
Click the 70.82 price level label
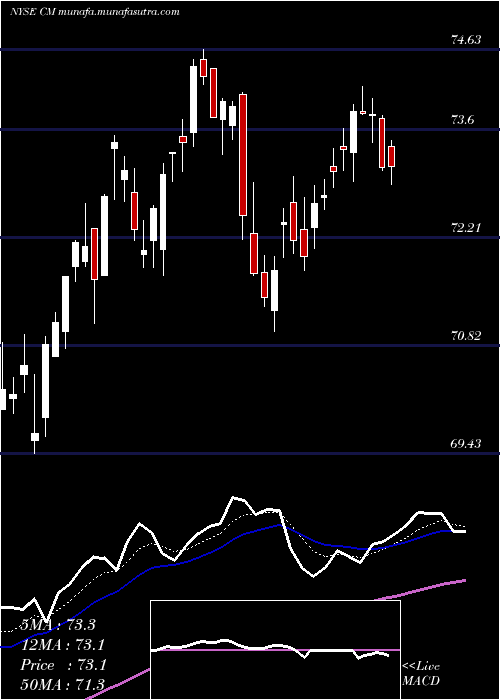tap(466, 336)
